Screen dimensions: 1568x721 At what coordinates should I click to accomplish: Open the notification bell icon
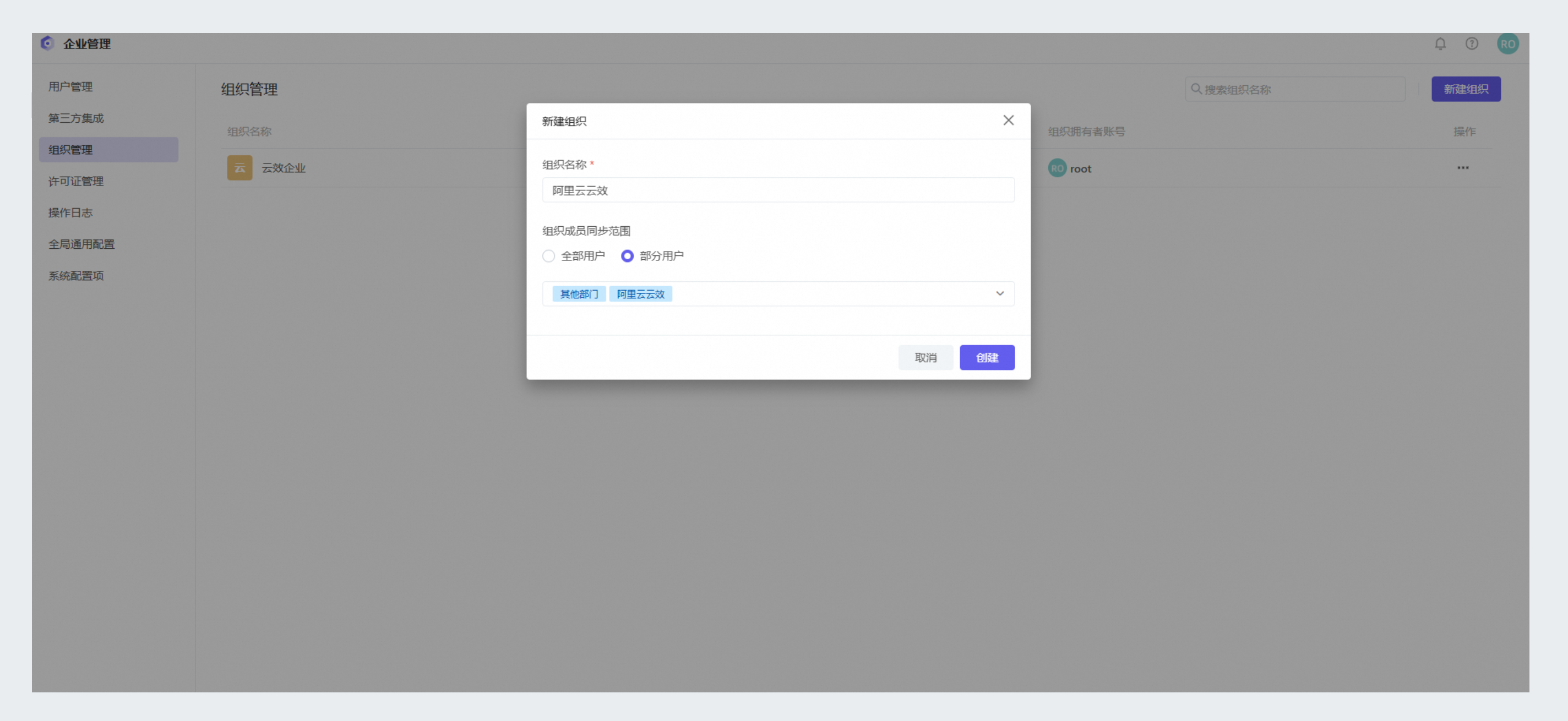(x=1440, y=44)
